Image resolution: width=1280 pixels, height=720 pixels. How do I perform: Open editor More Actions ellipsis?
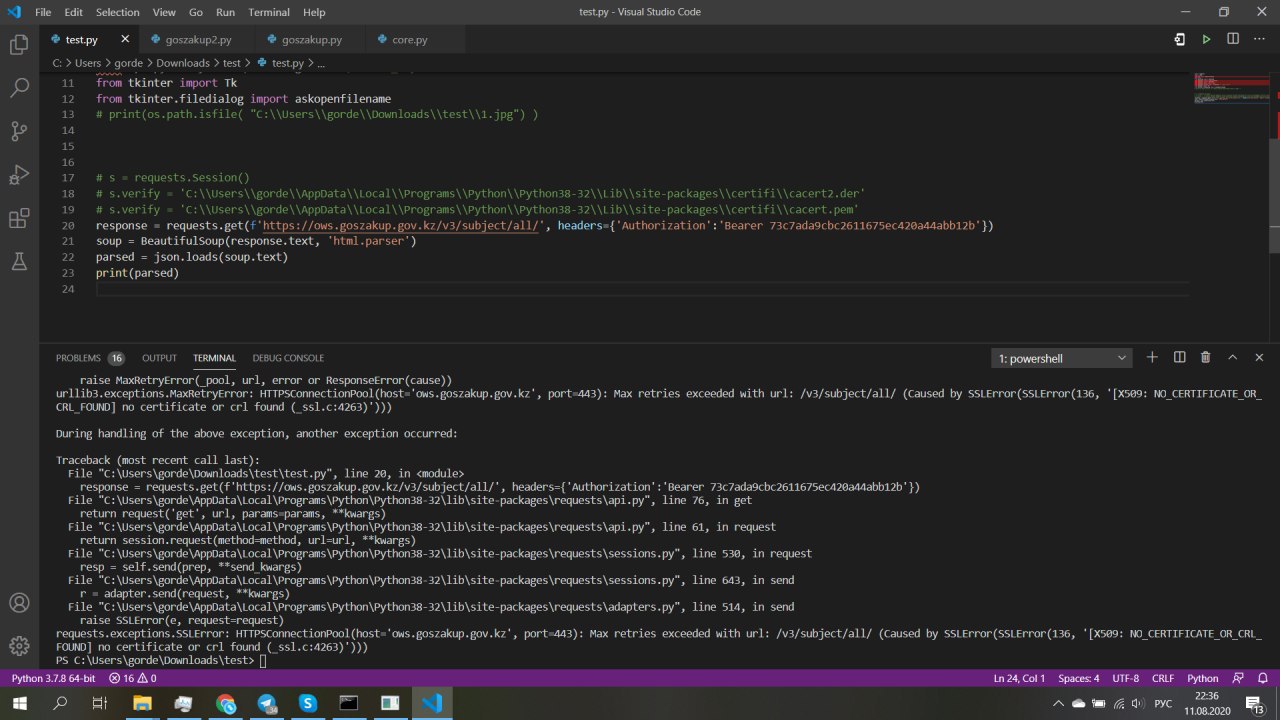(1259, 39)
